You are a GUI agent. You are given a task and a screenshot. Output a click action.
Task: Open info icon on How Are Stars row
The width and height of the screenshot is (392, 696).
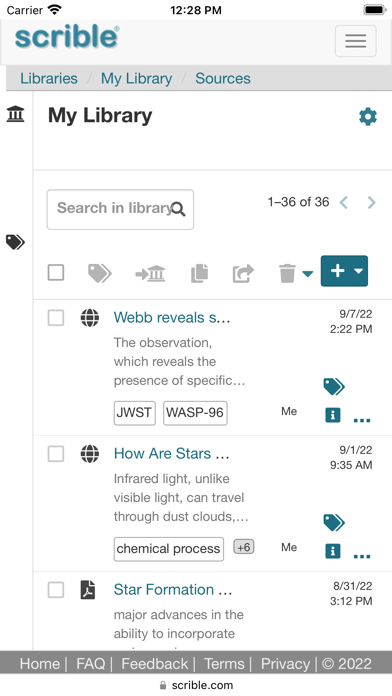click(333, 551)
